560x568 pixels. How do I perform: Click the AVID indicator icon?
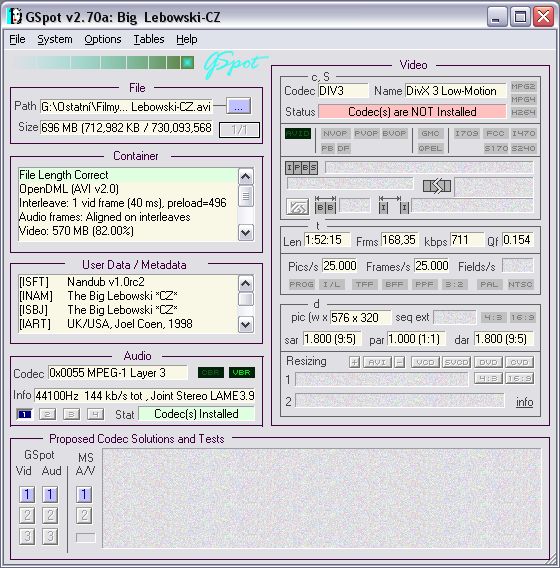point(297,133)
